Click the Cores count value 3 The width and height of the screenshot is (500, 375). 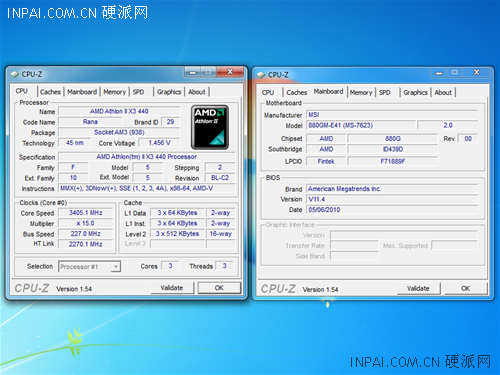170,266
